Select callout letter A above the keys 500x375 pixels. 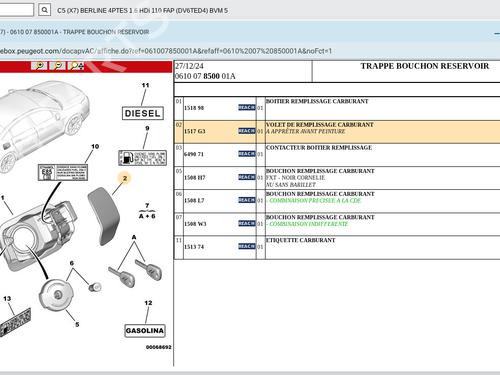(134, 237)
